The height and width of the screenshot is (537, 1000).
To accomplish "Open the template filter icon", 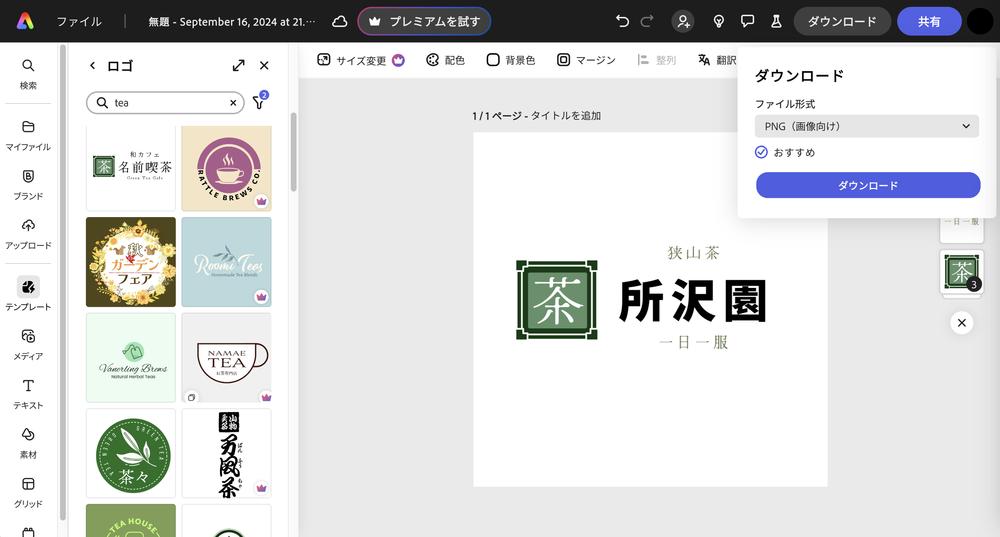I will (x=259, y=101).
